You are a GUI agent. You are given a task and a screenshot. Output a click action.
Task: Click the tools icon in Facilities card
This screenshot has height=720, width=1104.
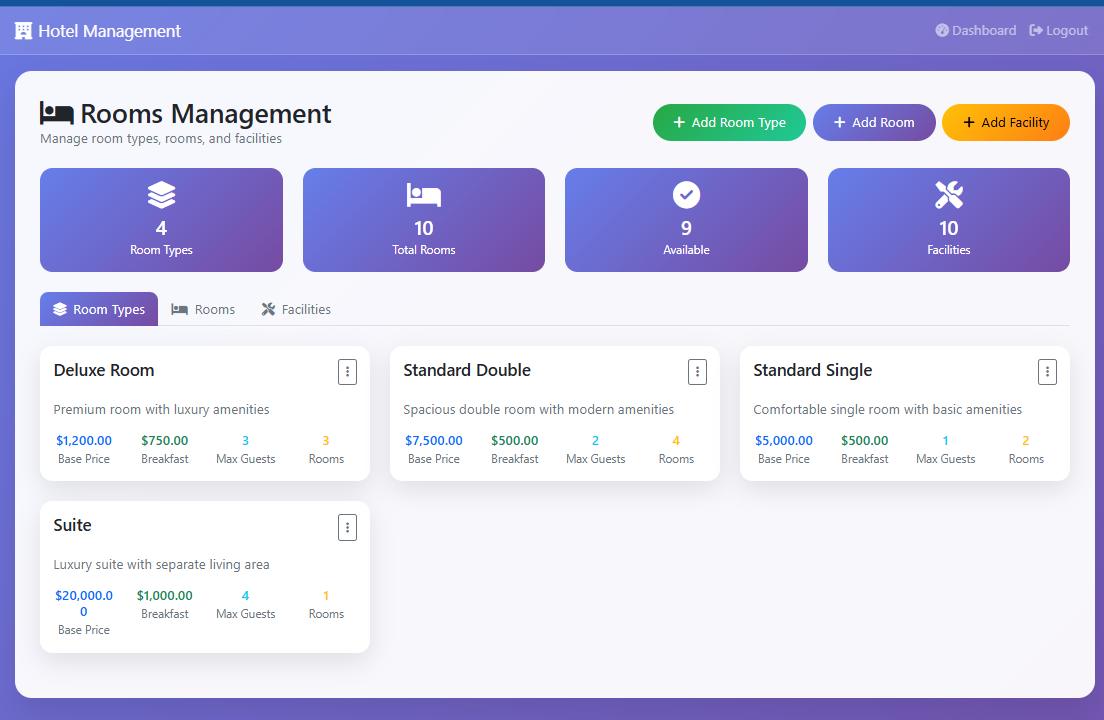(948, 194)
